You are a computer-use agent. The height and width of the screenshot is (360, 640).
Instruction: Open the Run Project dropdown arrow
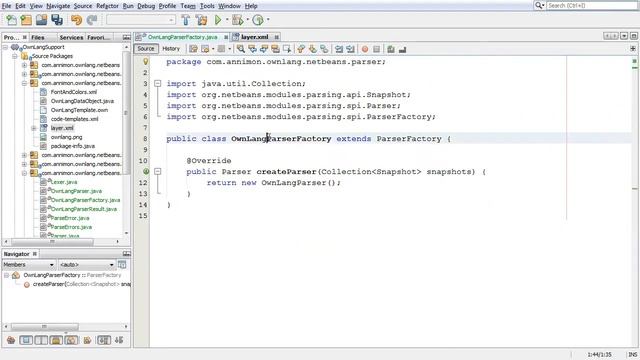click(227, 20)
